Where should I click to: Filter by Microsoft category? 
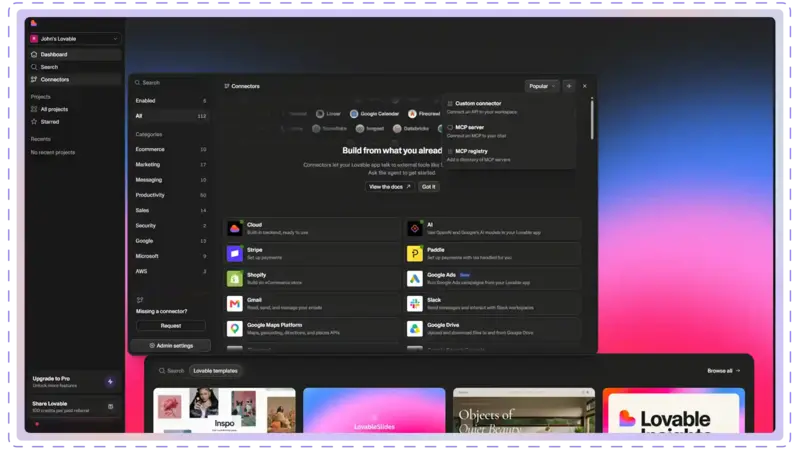[170, 256]
